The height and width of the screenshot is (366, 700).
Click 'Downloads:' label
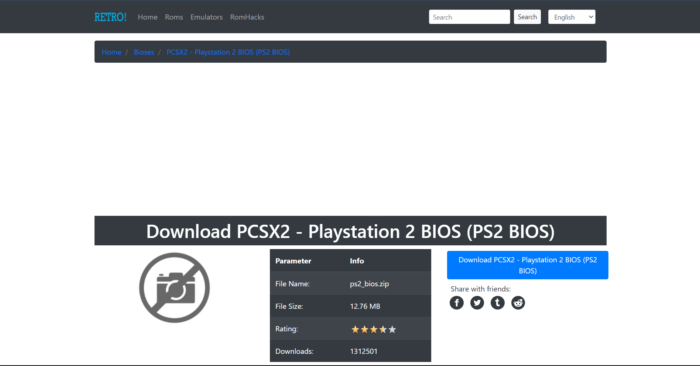point(294,351)
